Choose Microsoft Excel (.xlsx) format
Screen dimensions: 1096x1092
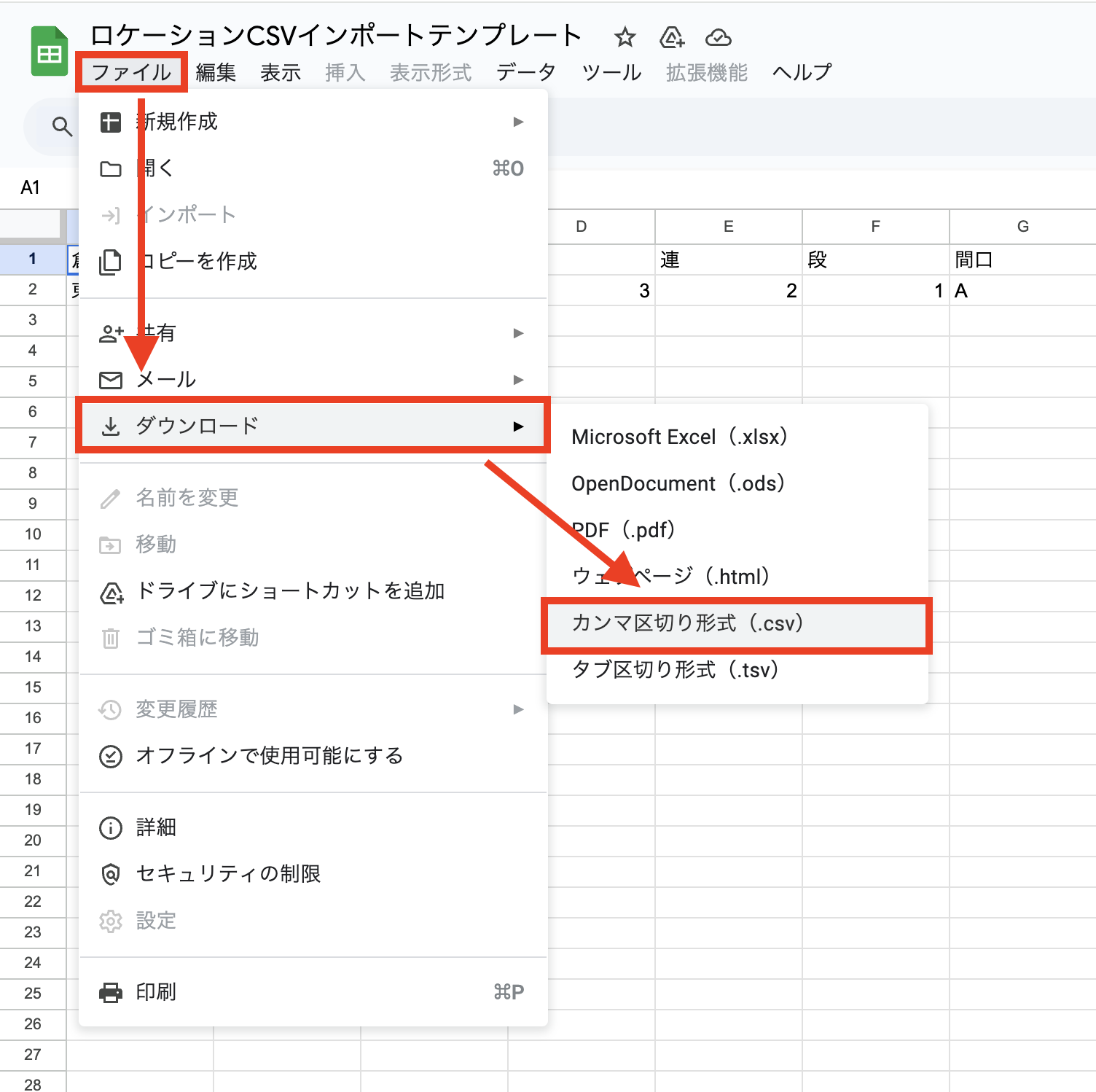679,437
